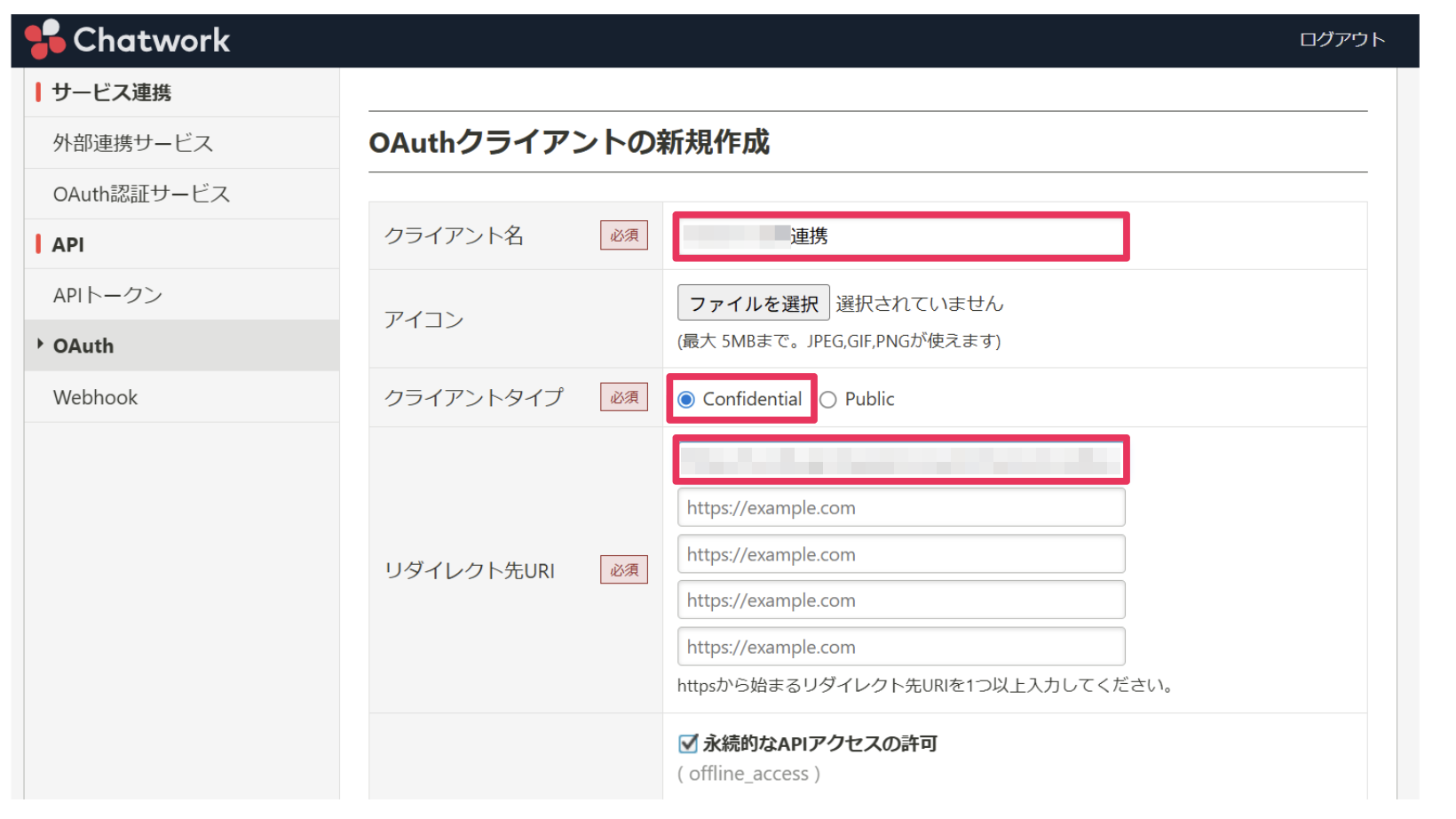The width and height of the screenshot is (1456, 819).
Task: Click the first リダイレクト先URI field
Action: pyautogui.click(x=901, y=460)
